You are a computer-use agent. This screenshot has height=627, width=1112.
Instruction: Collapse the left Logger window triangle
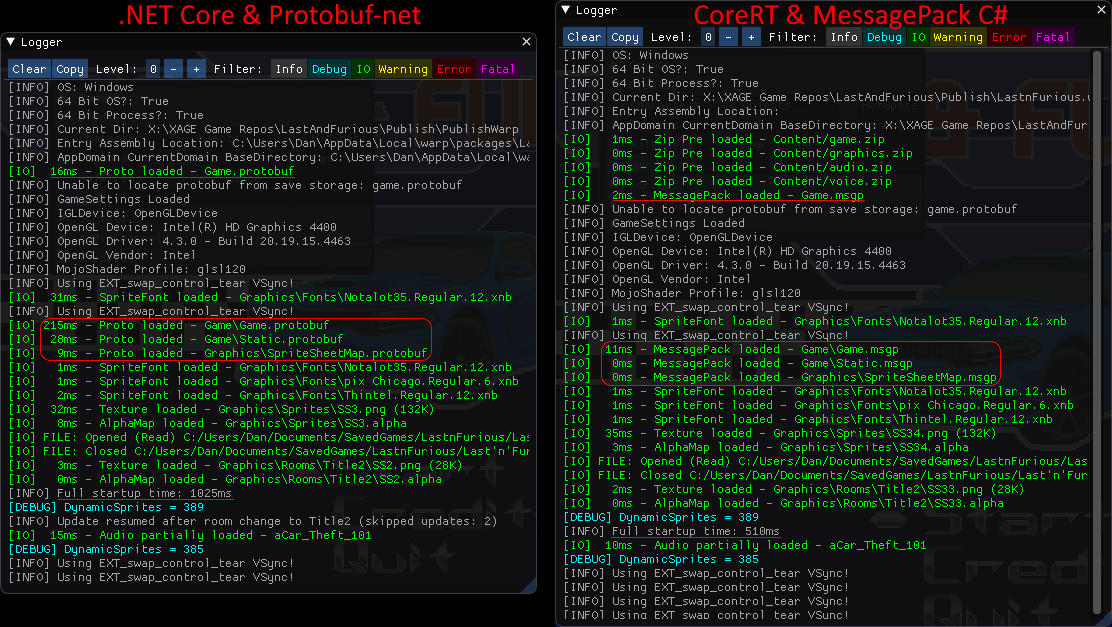(x=11, y=43)
